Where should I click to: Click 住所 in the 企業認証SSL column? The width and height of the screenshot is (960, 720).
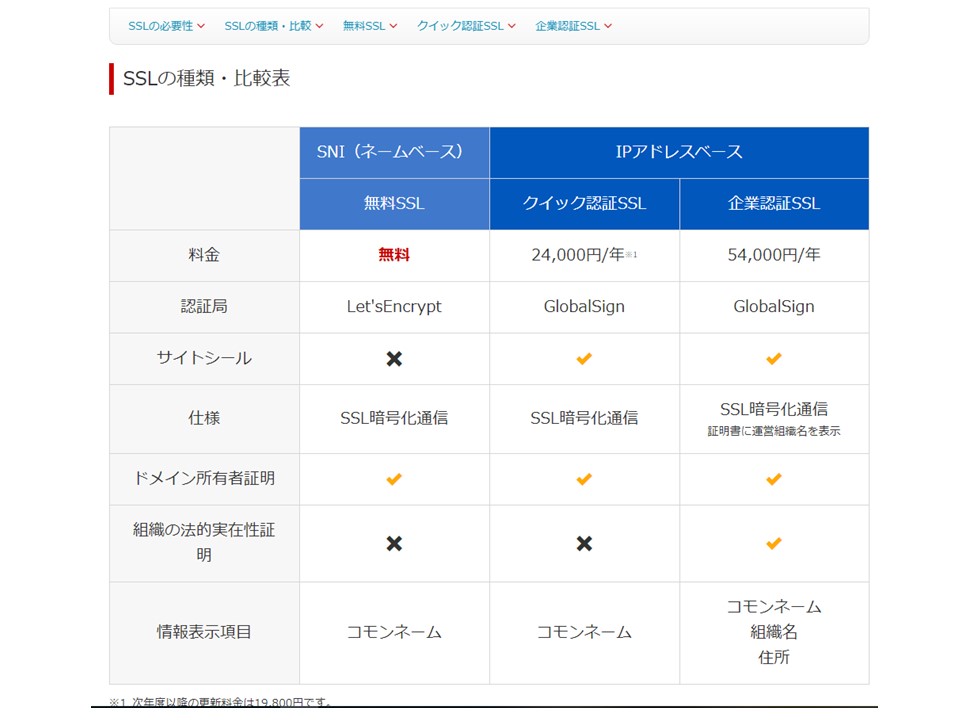(774, 658)
